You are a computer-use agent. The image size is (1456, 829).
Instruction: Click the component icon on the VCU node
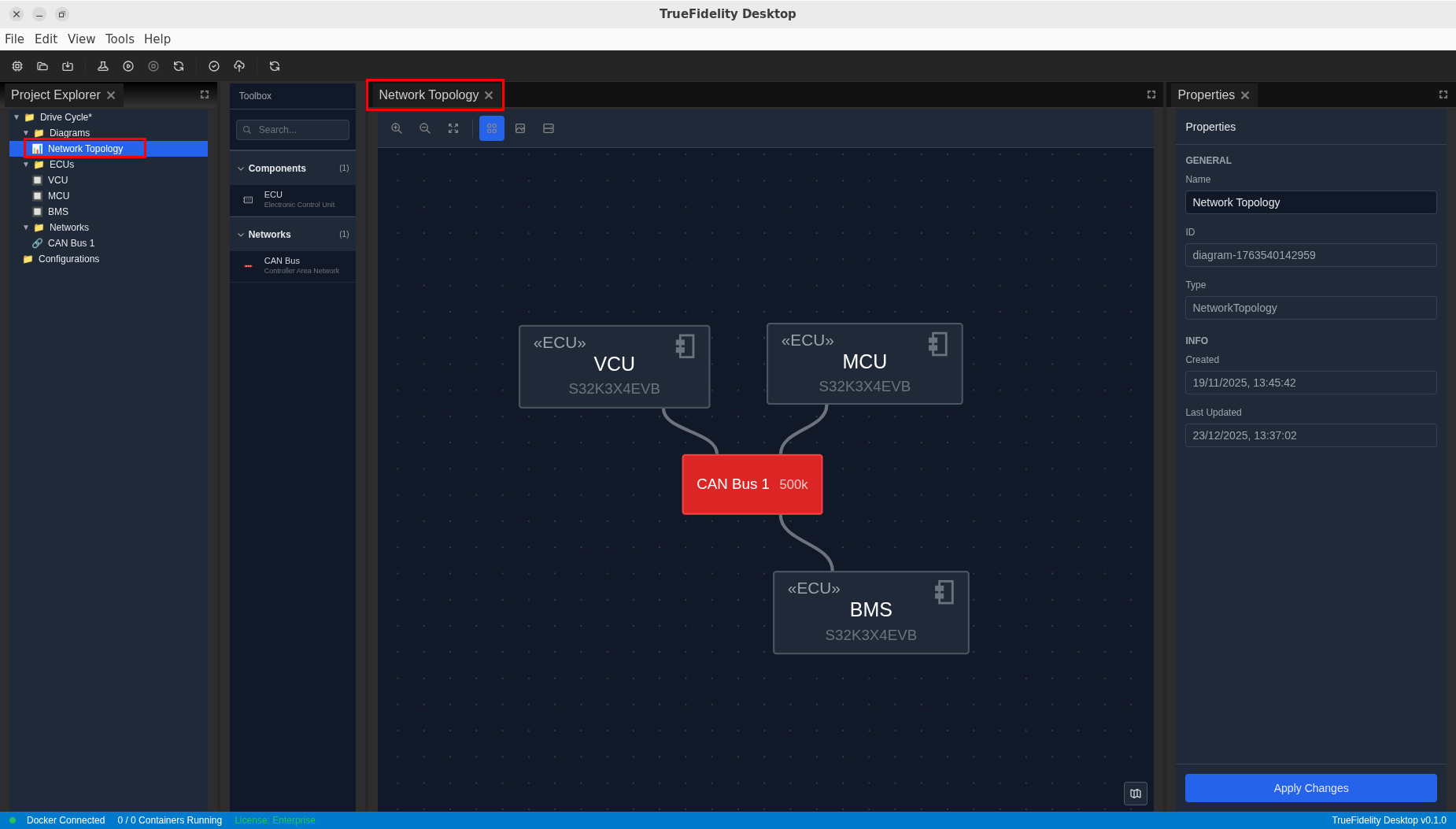point(686,346)
